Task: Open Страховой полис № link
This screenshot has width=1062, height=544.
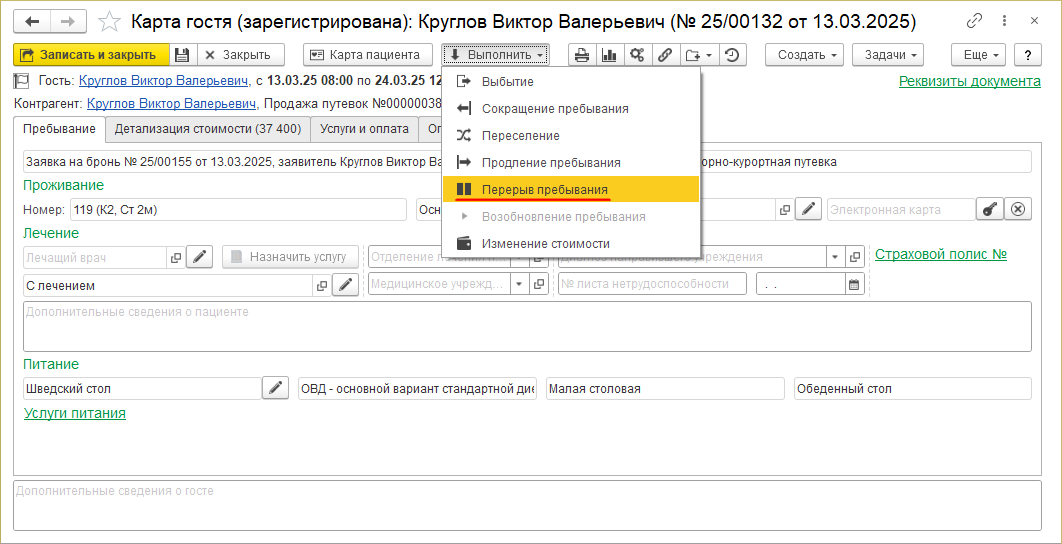Action: pos(941,254)
